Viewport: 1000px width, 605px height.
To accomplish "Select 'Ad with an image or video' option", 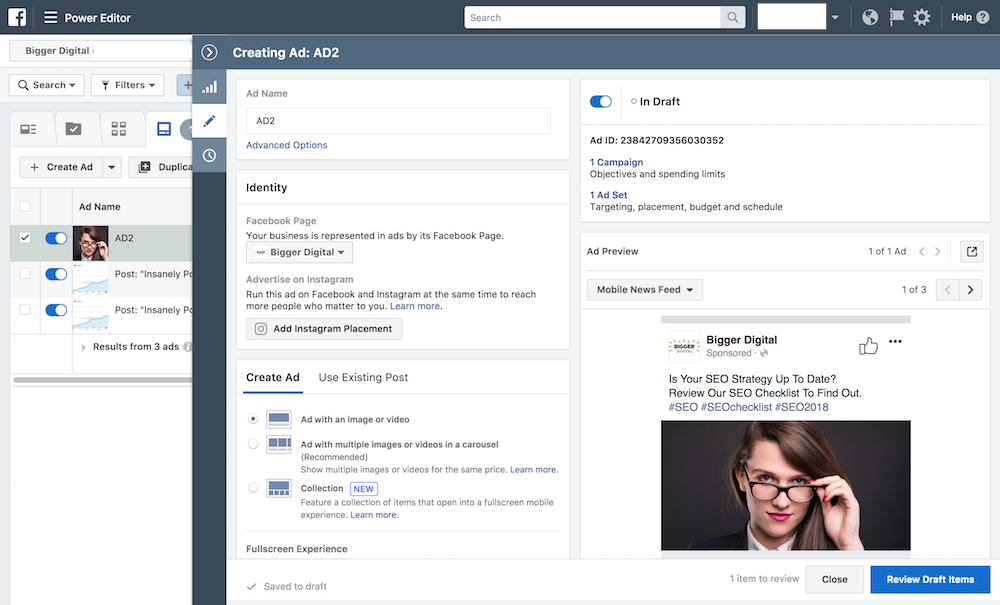I will point(253,419).
